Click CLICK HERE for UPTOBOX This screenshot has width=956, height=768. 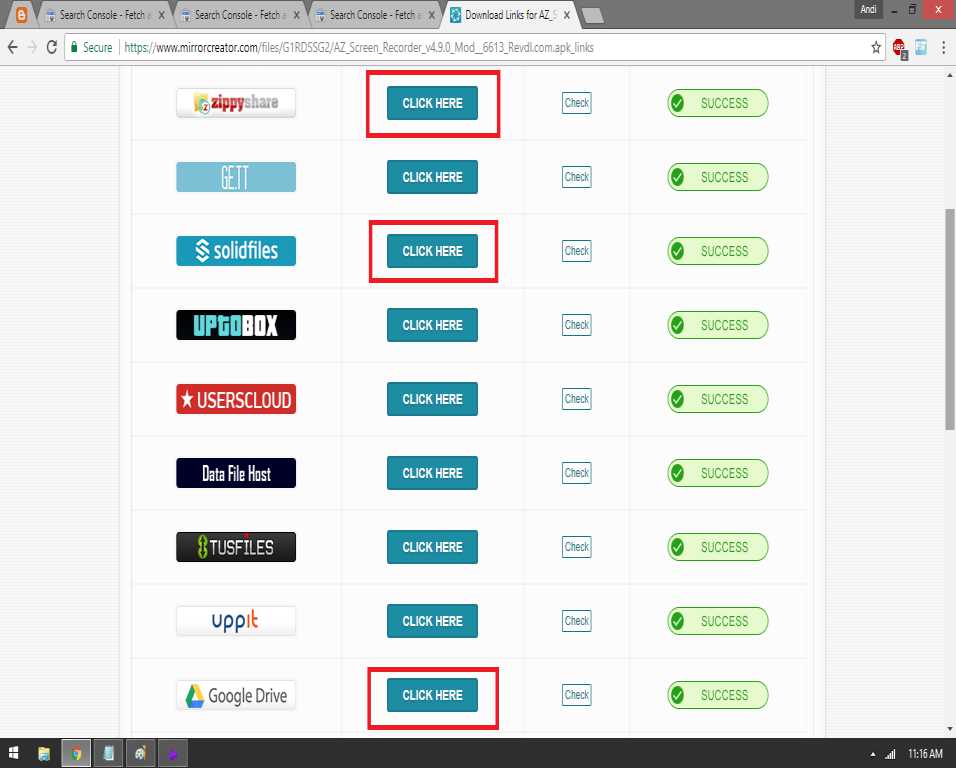(x=432, y=325)
